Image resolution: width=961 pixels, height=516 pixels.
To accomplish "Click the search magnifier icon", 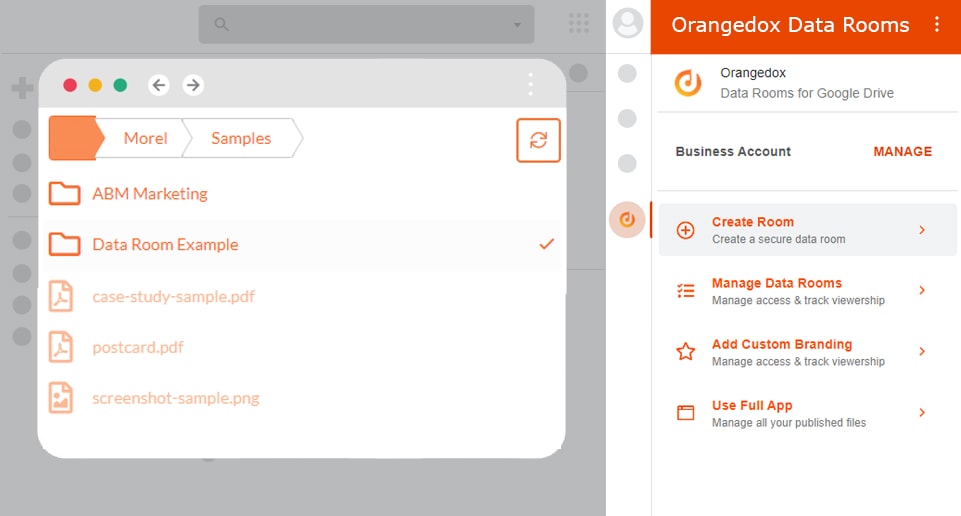I will (221, 25).
